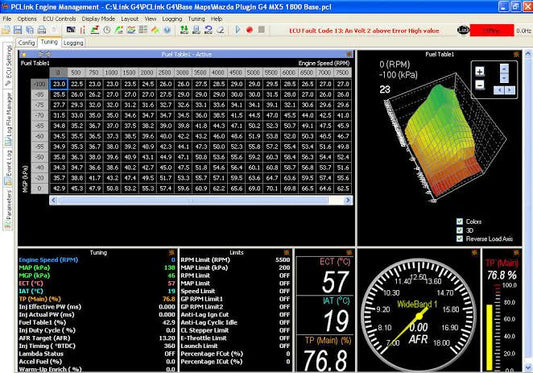This screenshot has width=533, height=373.
Task: Toggle the 3D checkbox
Action: point(460,230)
